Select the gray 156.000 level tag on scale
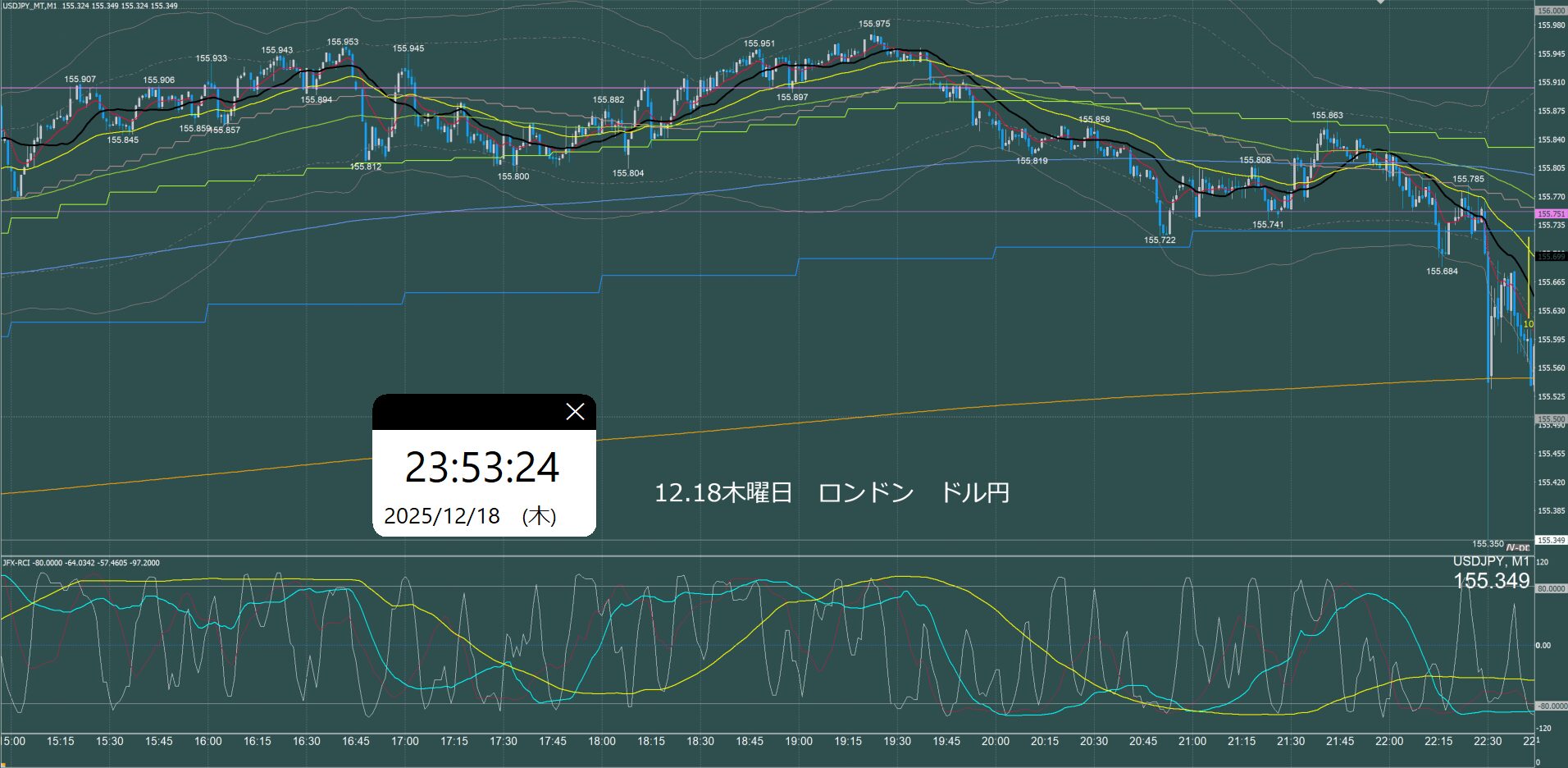1568x768 pixels. point(1550,11)
